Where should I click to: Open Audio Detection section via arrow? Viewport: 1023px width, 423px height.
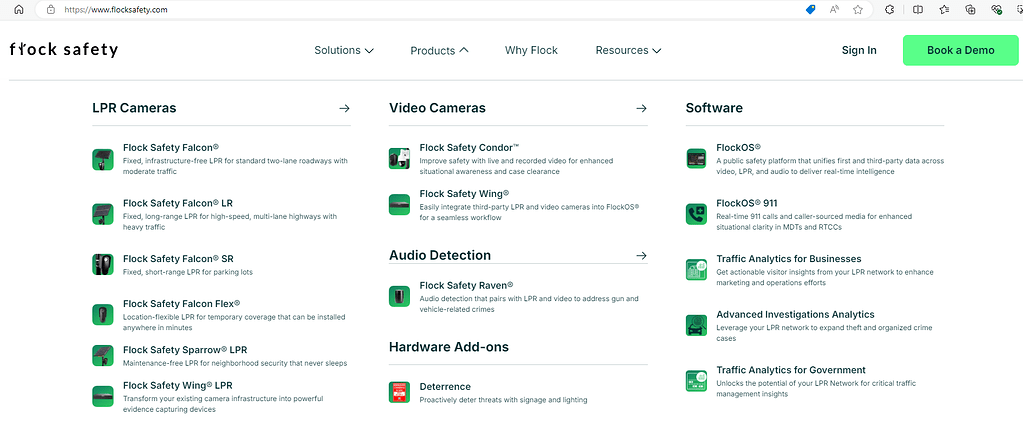[641, 255]
